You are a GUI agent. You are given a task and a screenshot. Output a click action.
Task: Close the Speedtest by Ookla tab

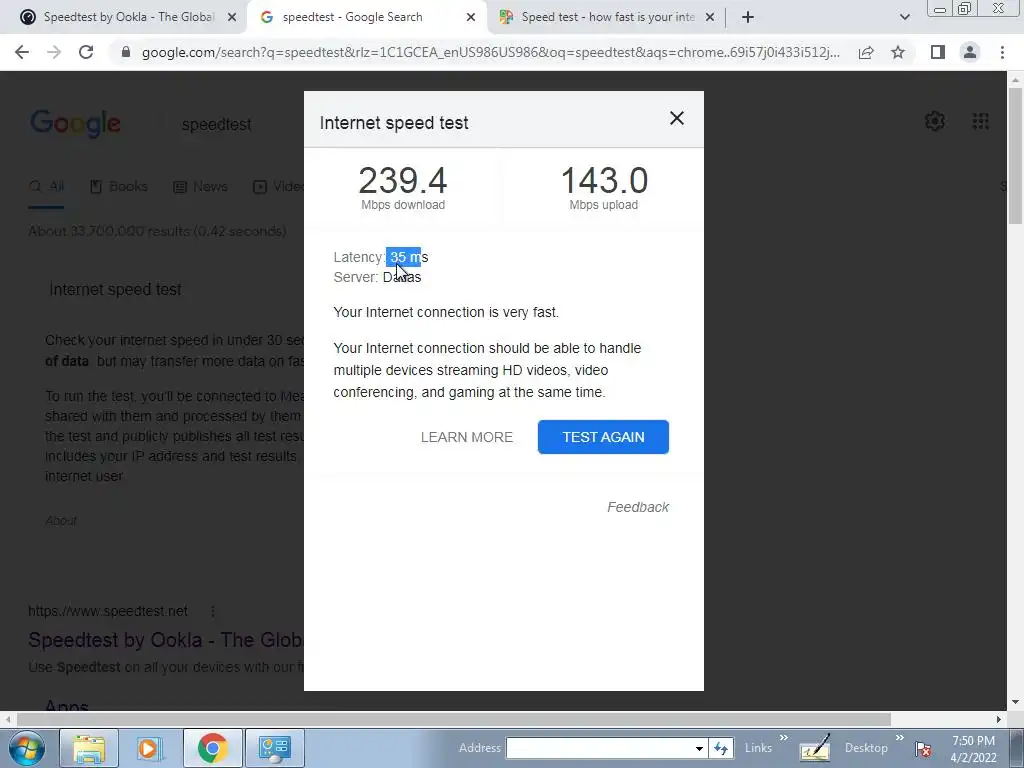pos(232,18)
